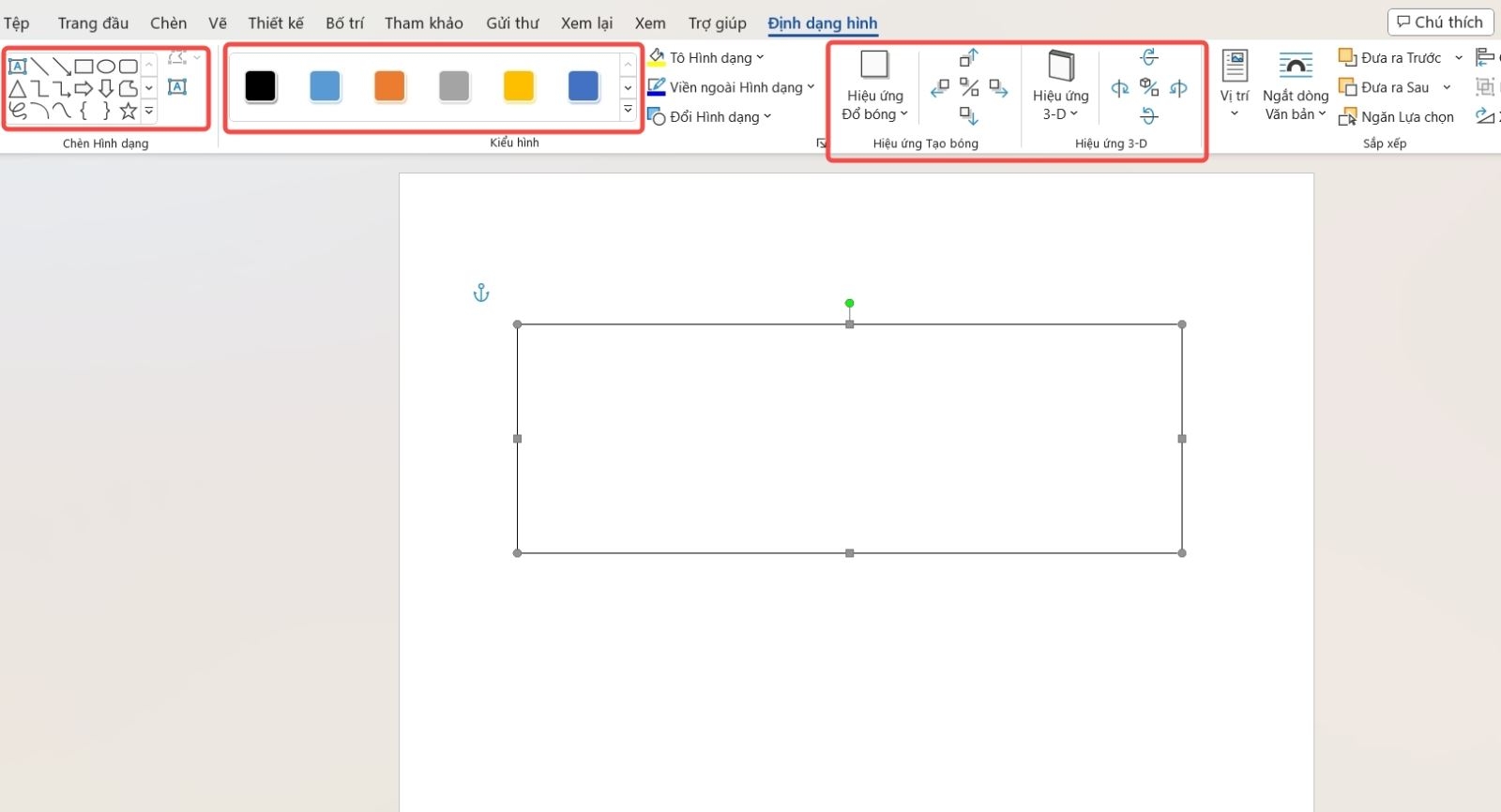Select the text box shape in the gallery
The height and width of the screenshot is (812, 1501).
tap(17, 67)
